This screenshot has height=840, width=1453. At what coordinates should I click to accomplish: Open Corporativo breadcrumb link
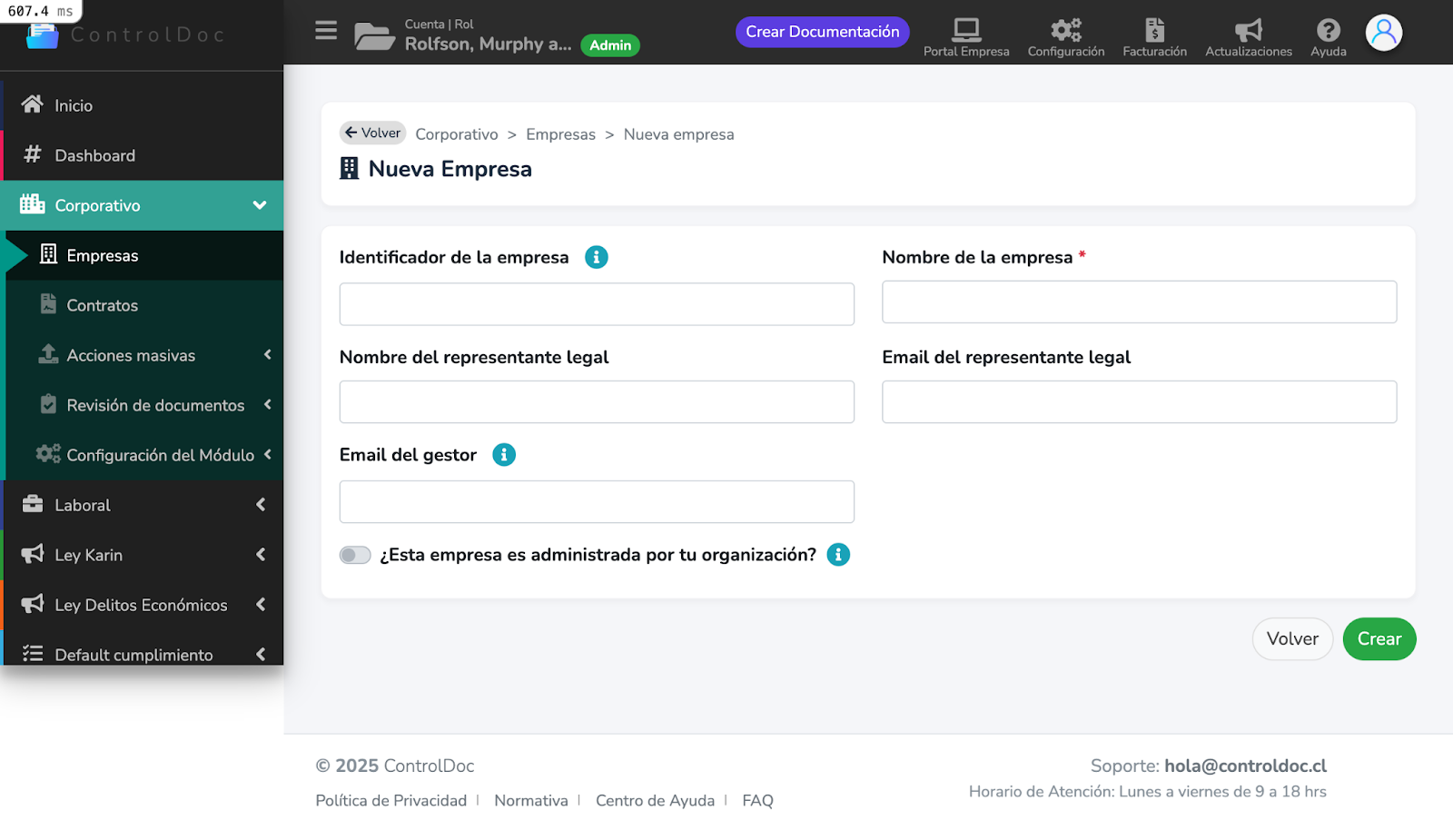tap(457, 134)
